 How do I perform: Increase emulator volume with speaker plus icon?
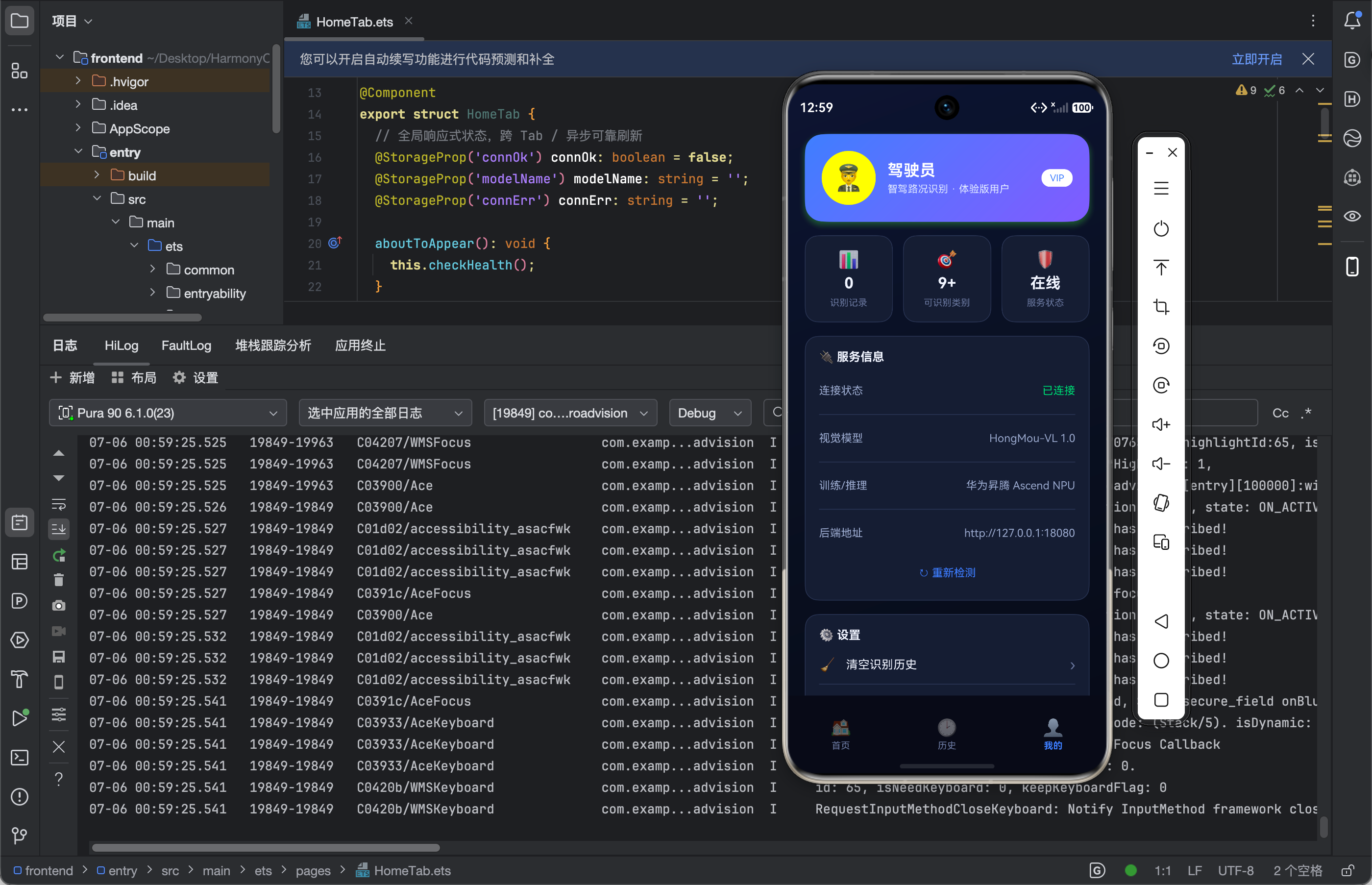pos(1161,425)
